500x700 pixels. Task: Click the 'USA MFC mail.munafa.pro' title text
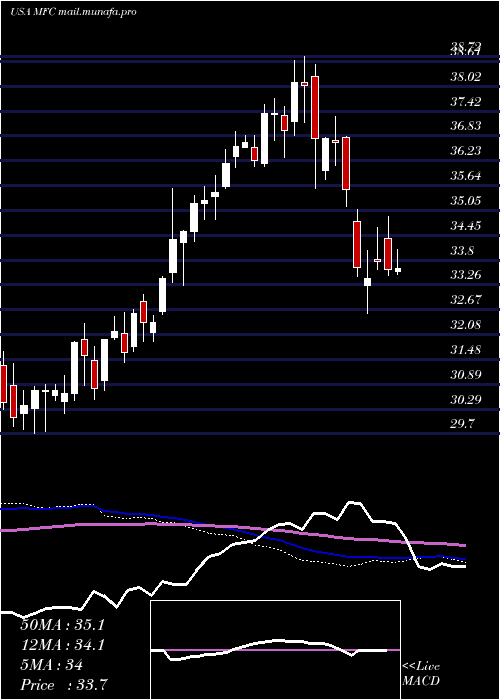73,12
